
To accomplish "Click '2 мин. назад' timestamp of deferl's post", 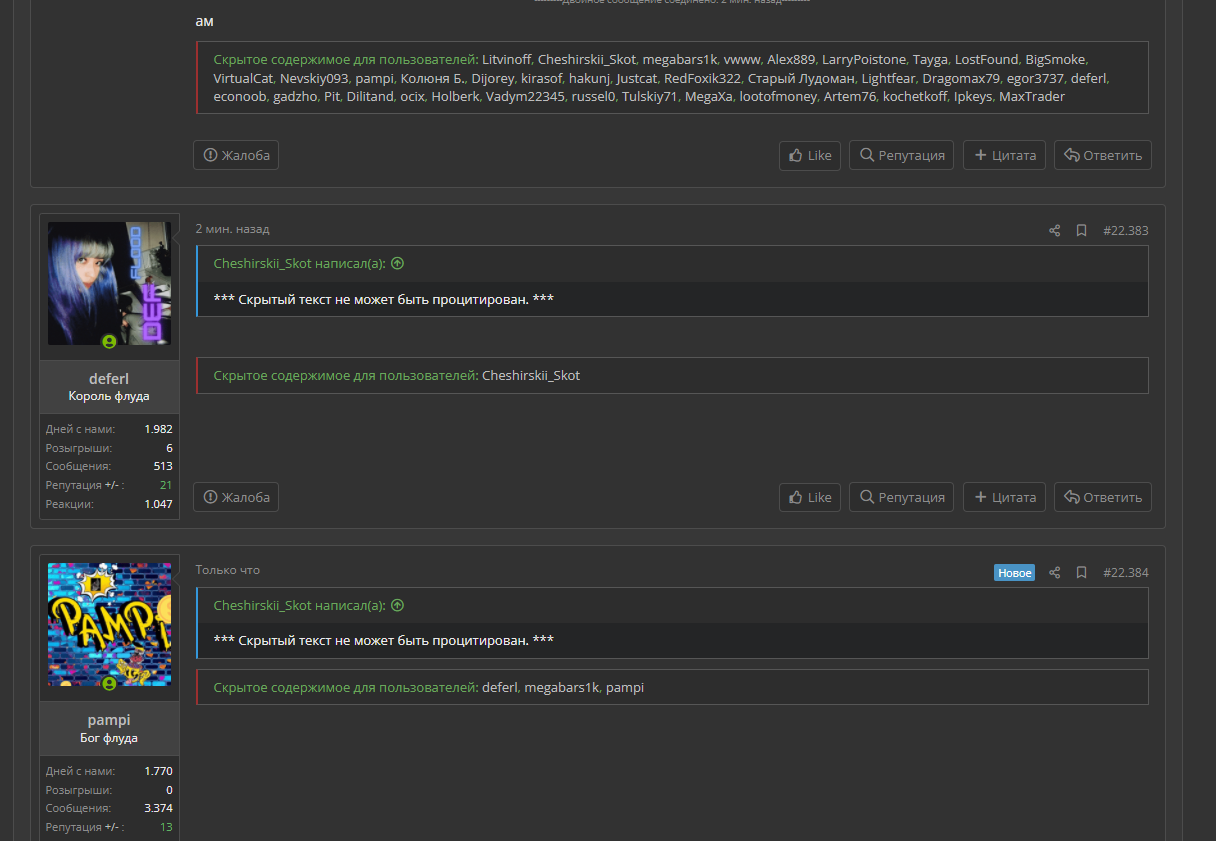I will [x=232, y=229].
